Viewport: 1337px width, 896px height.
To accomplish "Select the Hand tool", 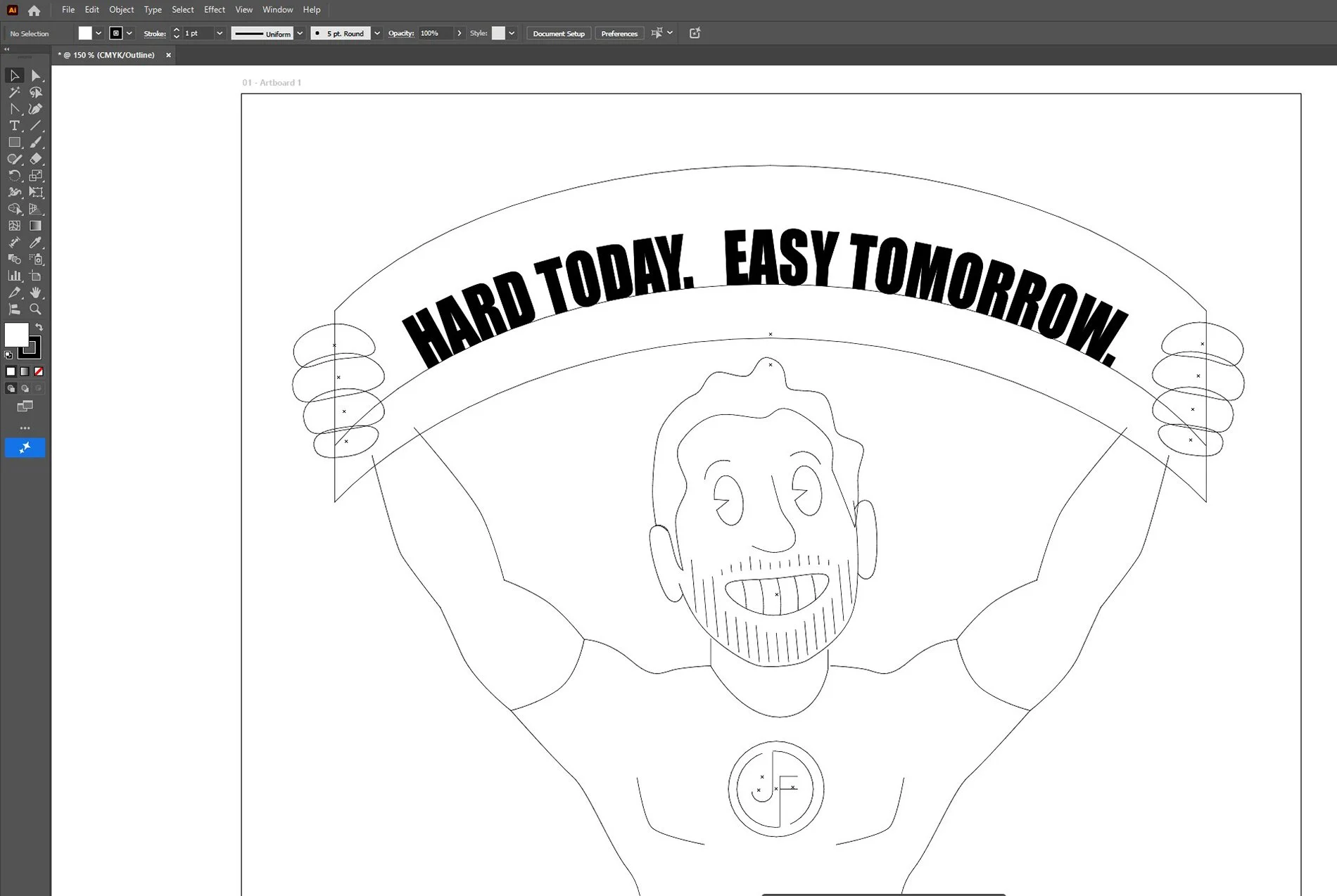I will 37,293.
